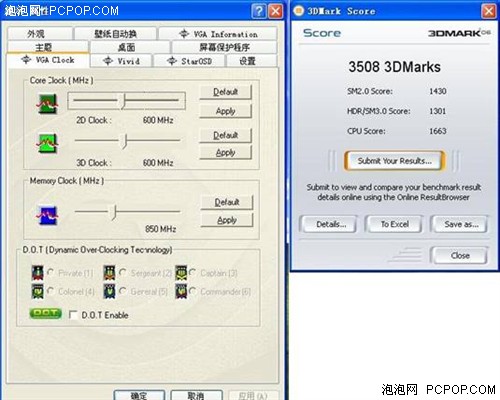500x400 pixels.
Task: Open the Vivid tab
Action: (x=121, y=61)
